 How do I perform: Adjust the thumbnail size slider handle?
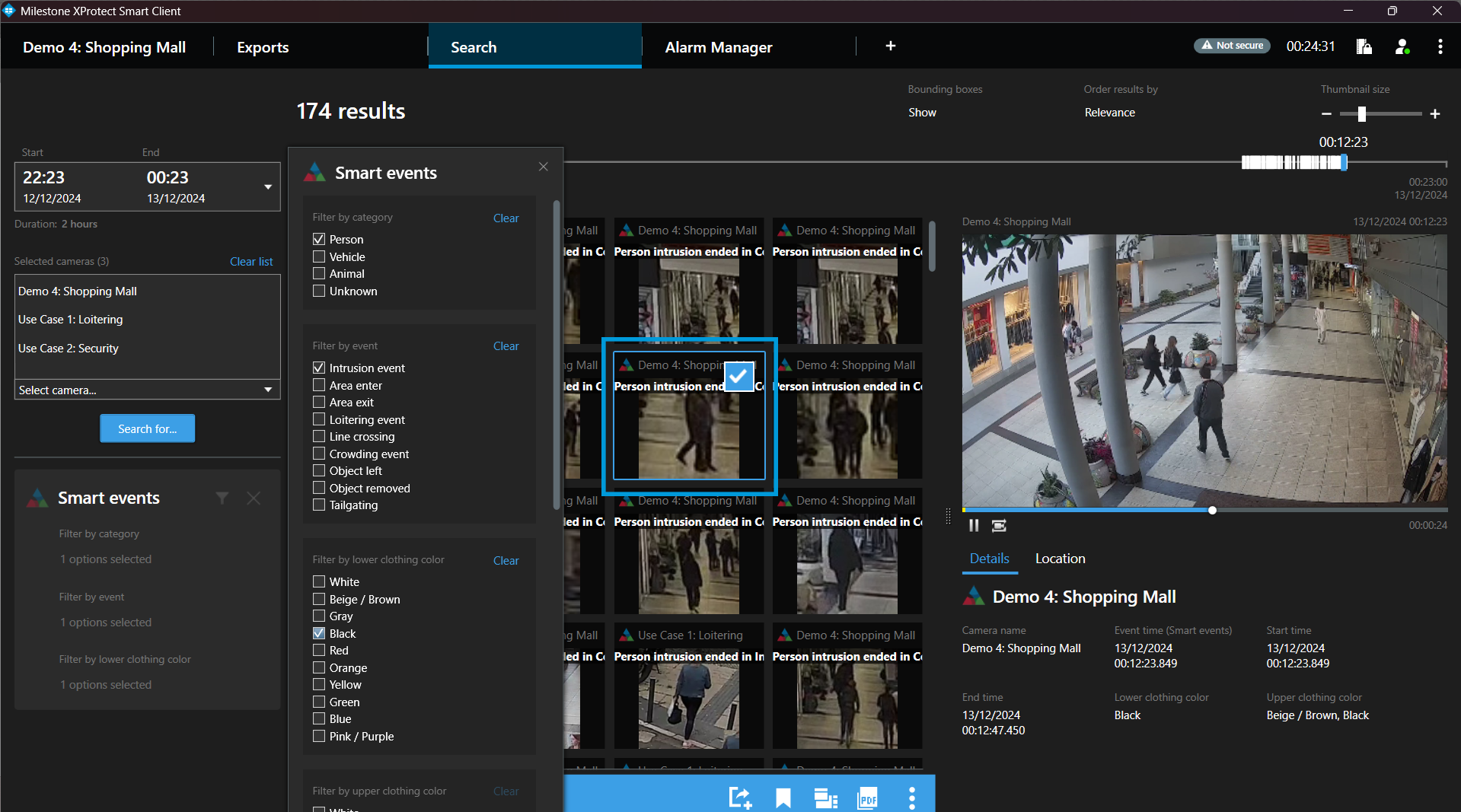tap(1361, 114)
